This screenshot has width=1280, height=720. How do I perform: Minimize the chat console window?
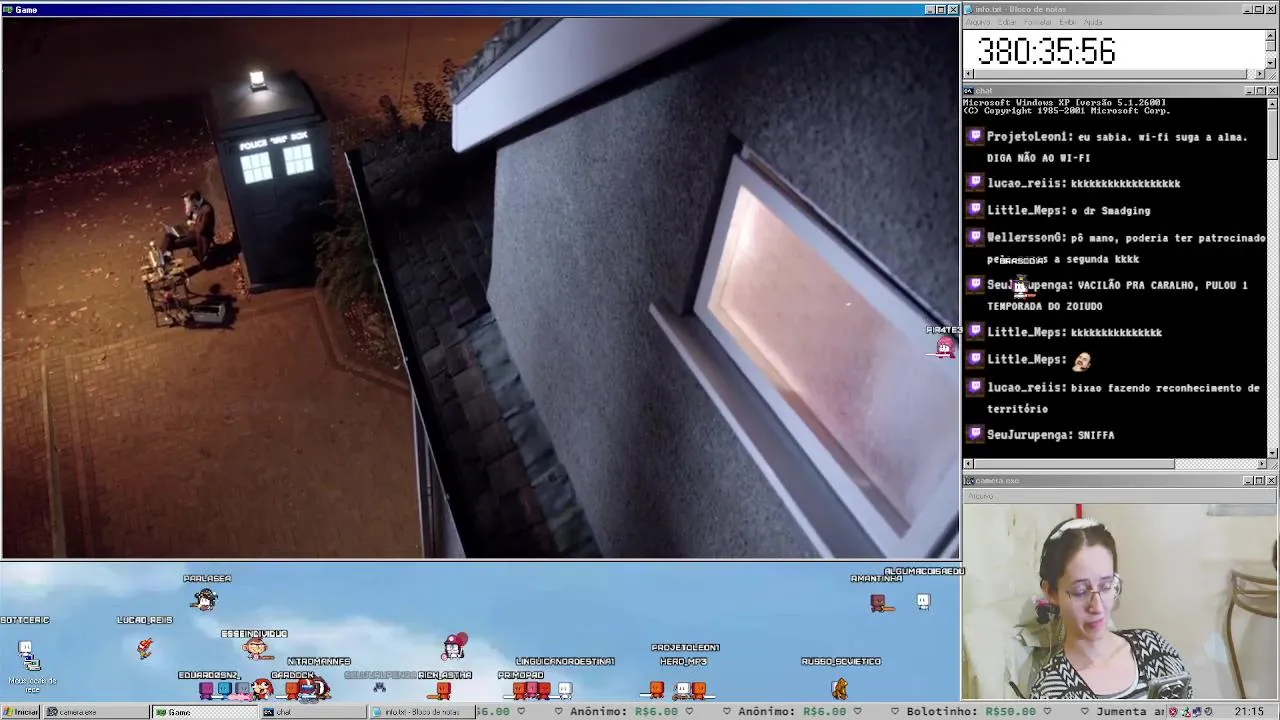(x=1249, y=91)
